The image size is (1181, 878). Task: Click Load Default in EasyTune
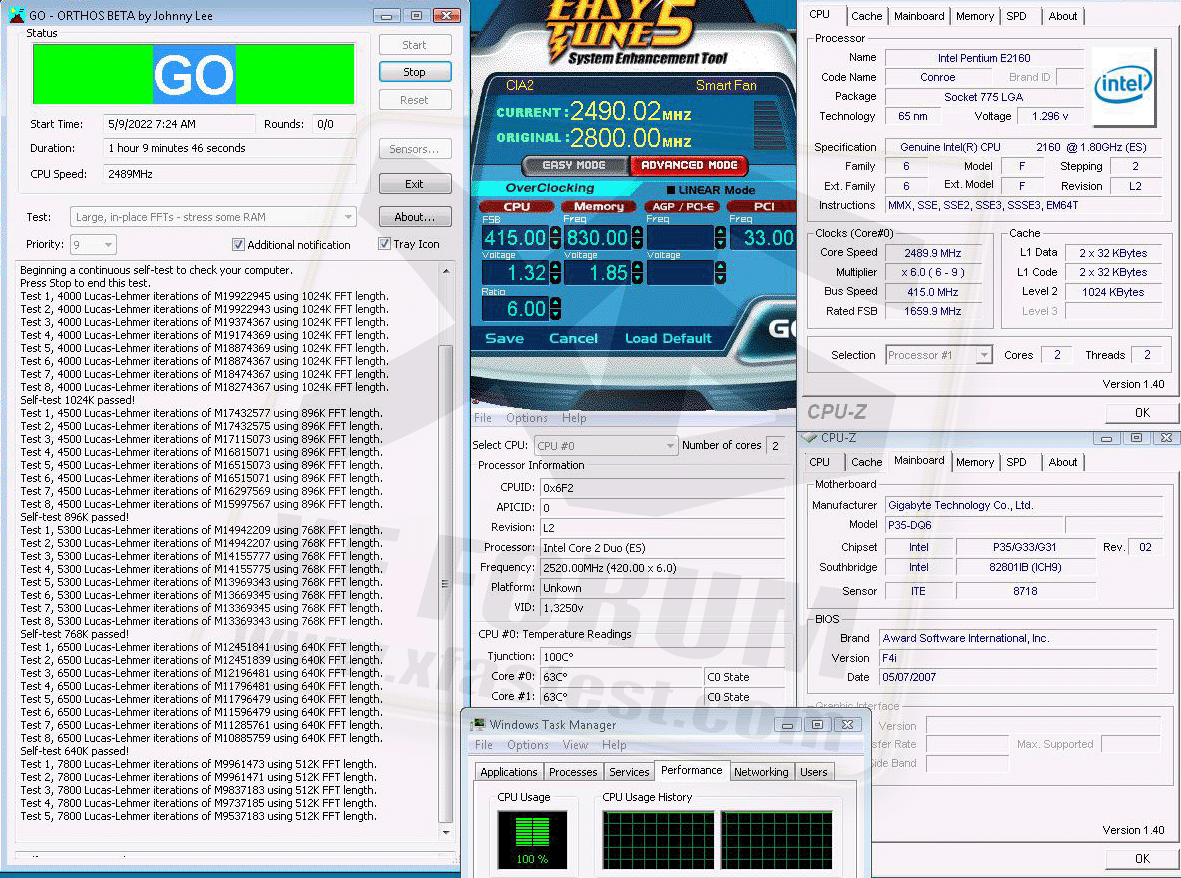668,338
